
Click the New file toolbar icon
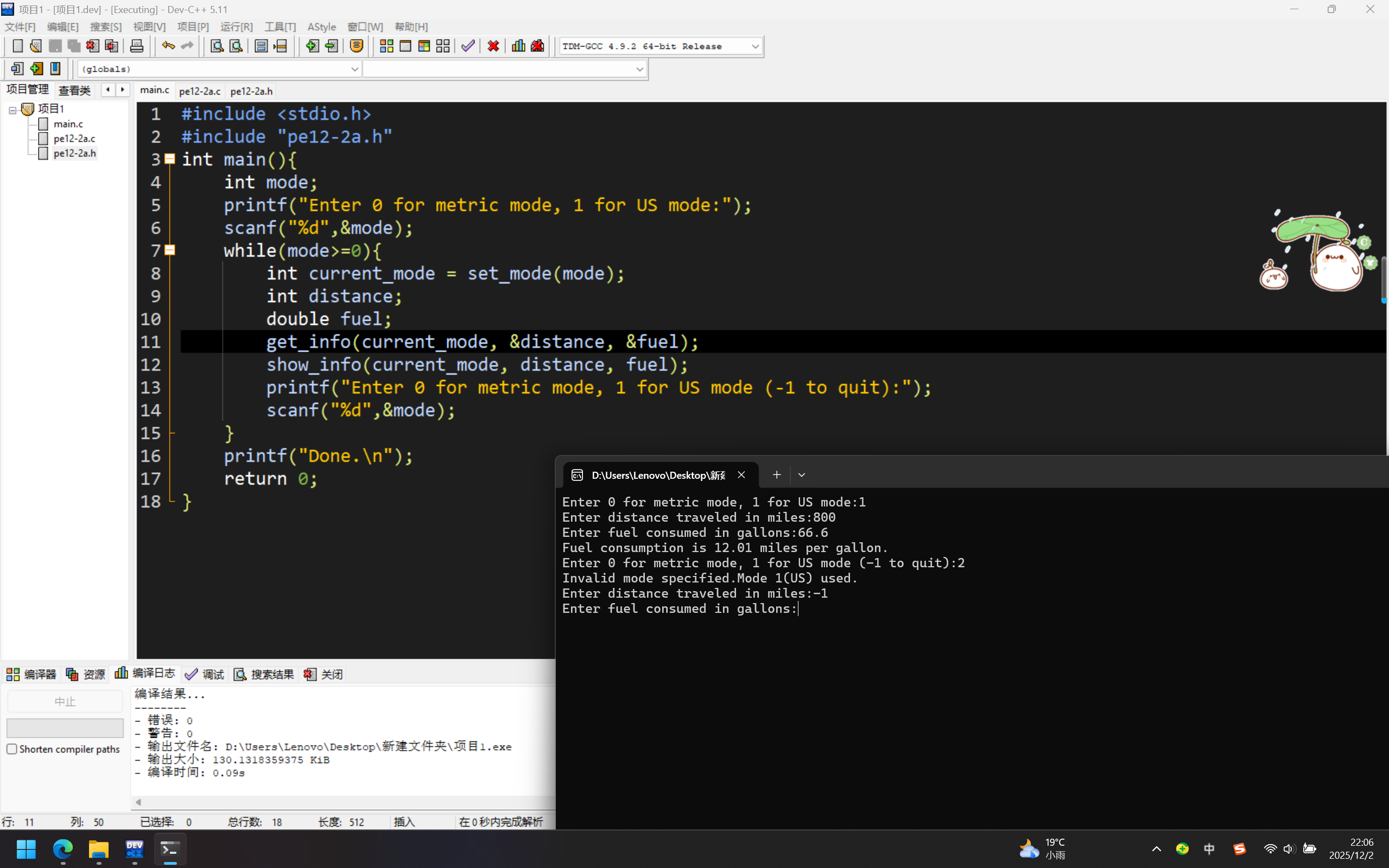(17, 46)
